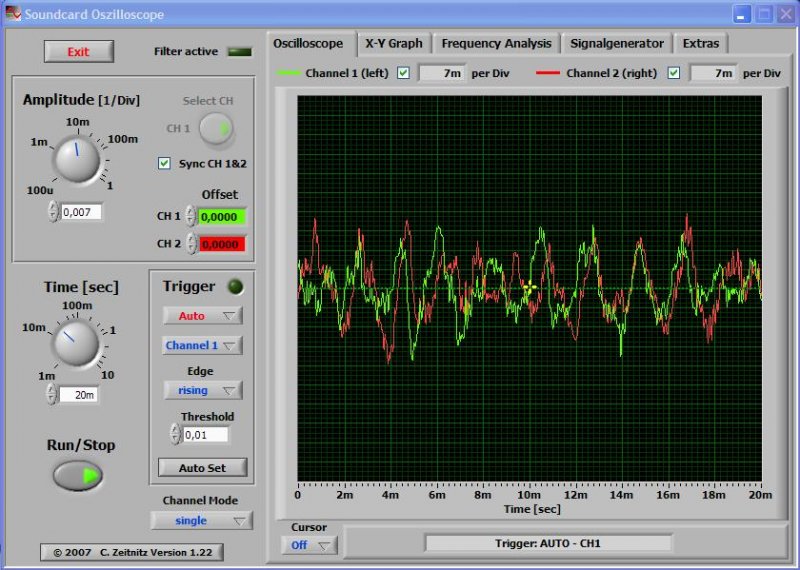Click the CH 2 offset stepper arrows

[191, 243]
